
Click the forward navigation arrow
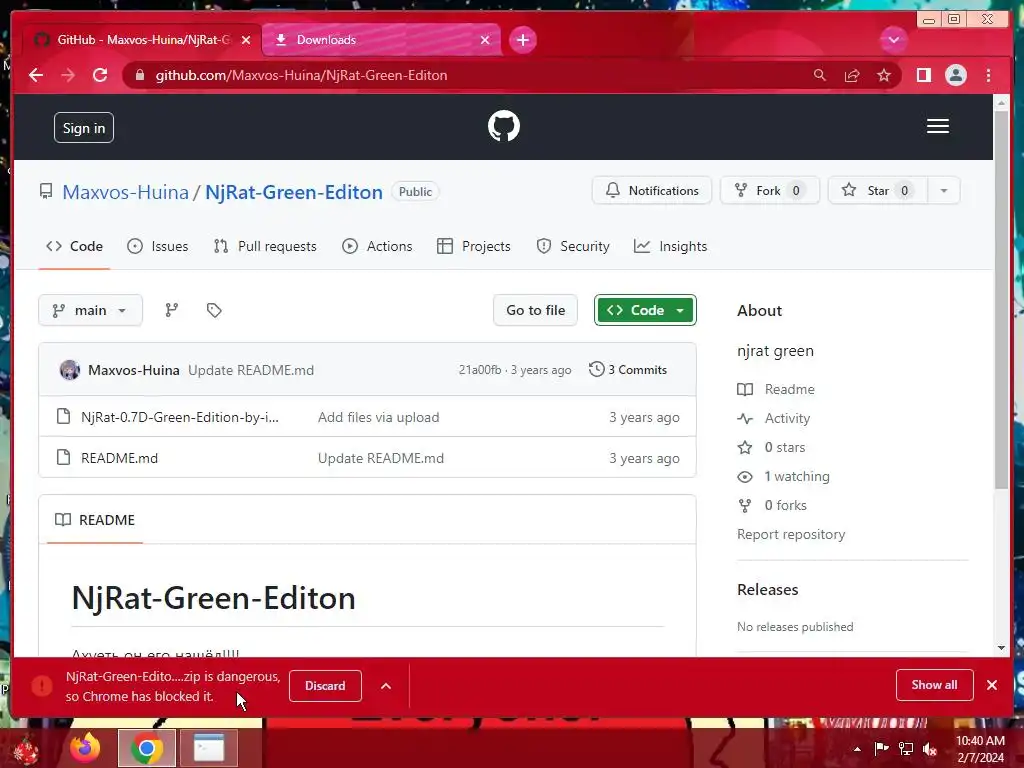68,75
